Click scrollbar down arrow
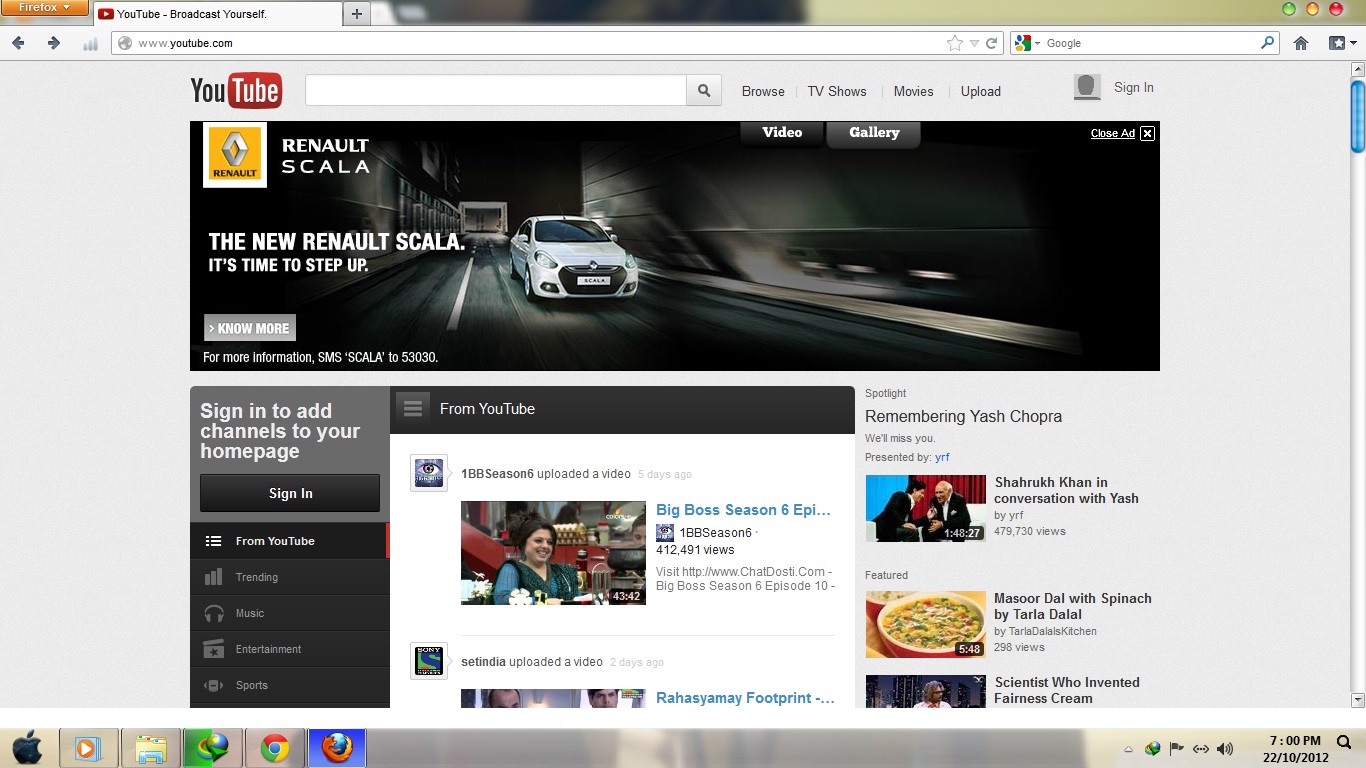1366x768 pixels. click(x=1357, y=700)
